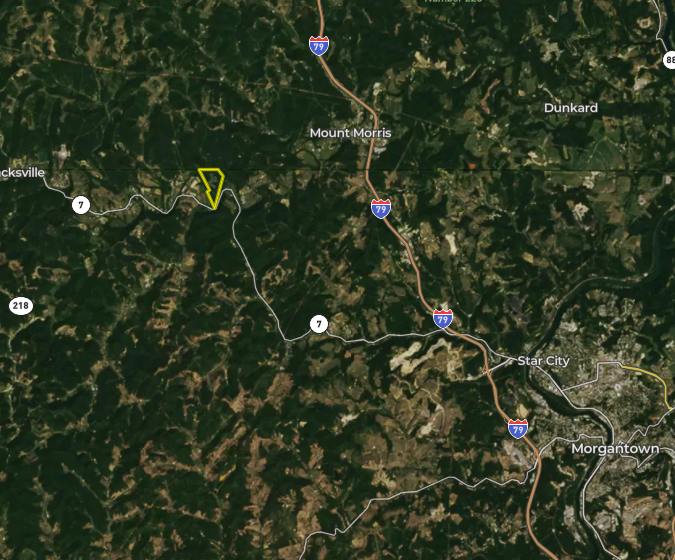The width and height of the screenshot is (675, 560).
Task: Click the Route 7 shield near Blacksville
Action: (x=81, y=205)
